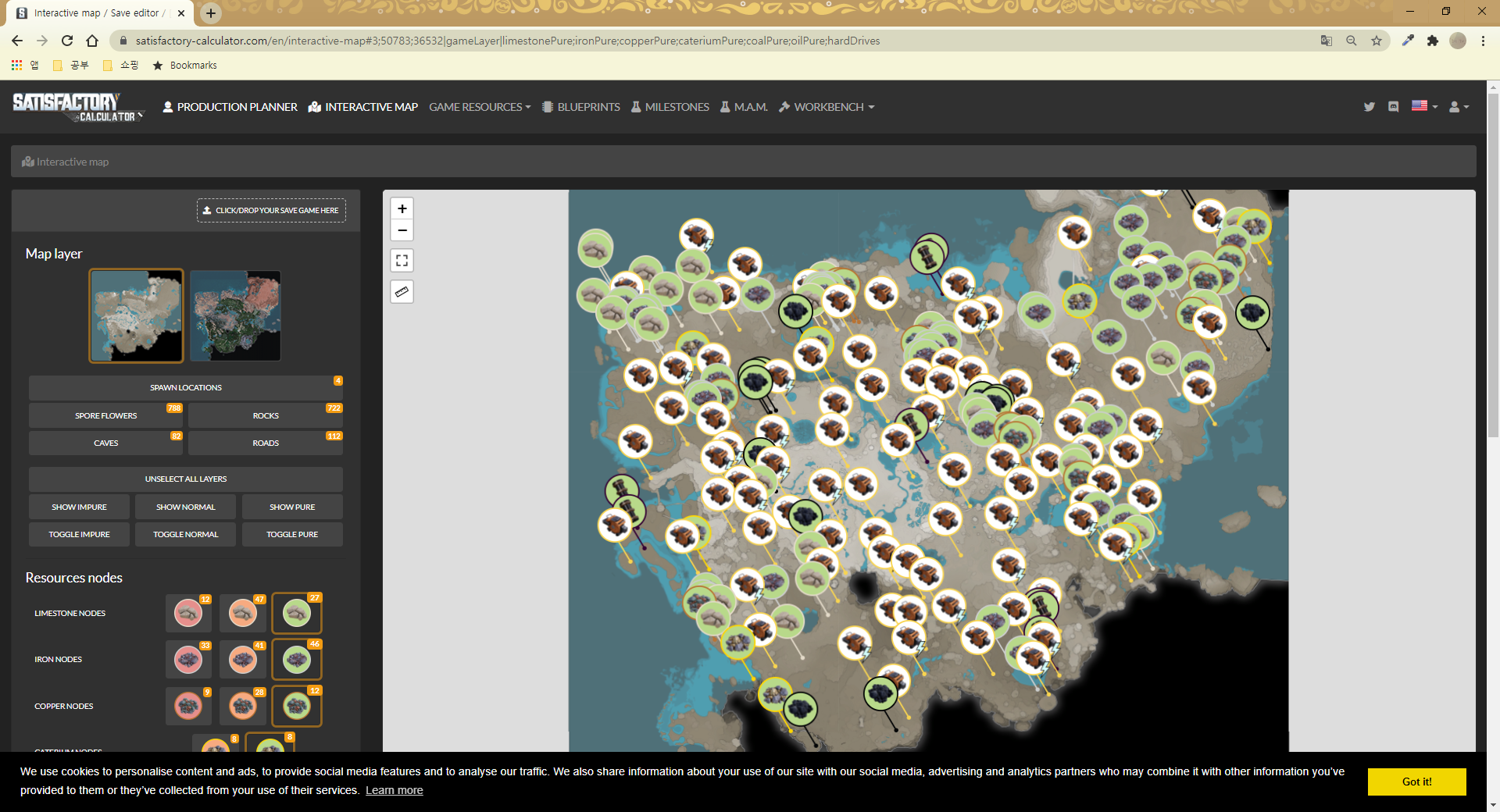Screen dimensions: 1500x812
Task: Expand Workbench dropdown
Action: (827, 107)
